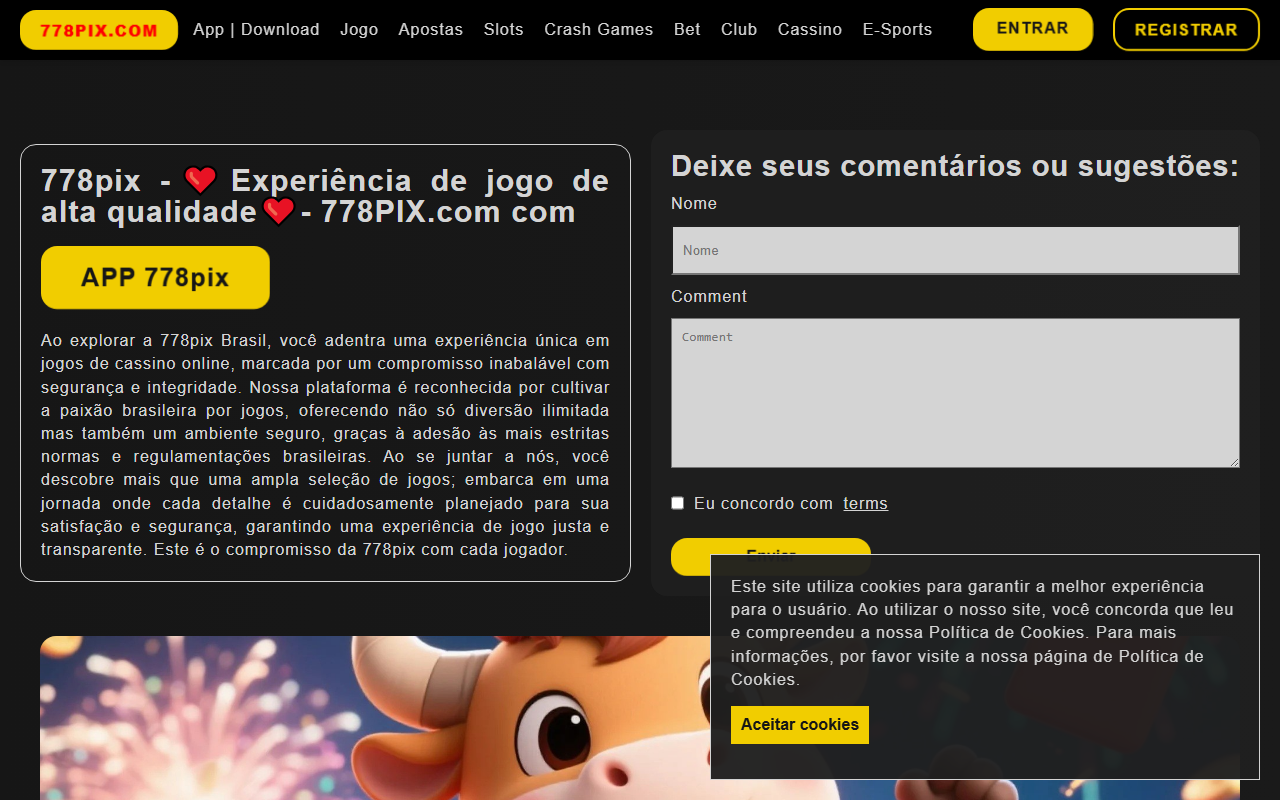Click the APP 778pix button
Screen dimensions: 1280x800
pyautogui.click(x=155, y=277)
